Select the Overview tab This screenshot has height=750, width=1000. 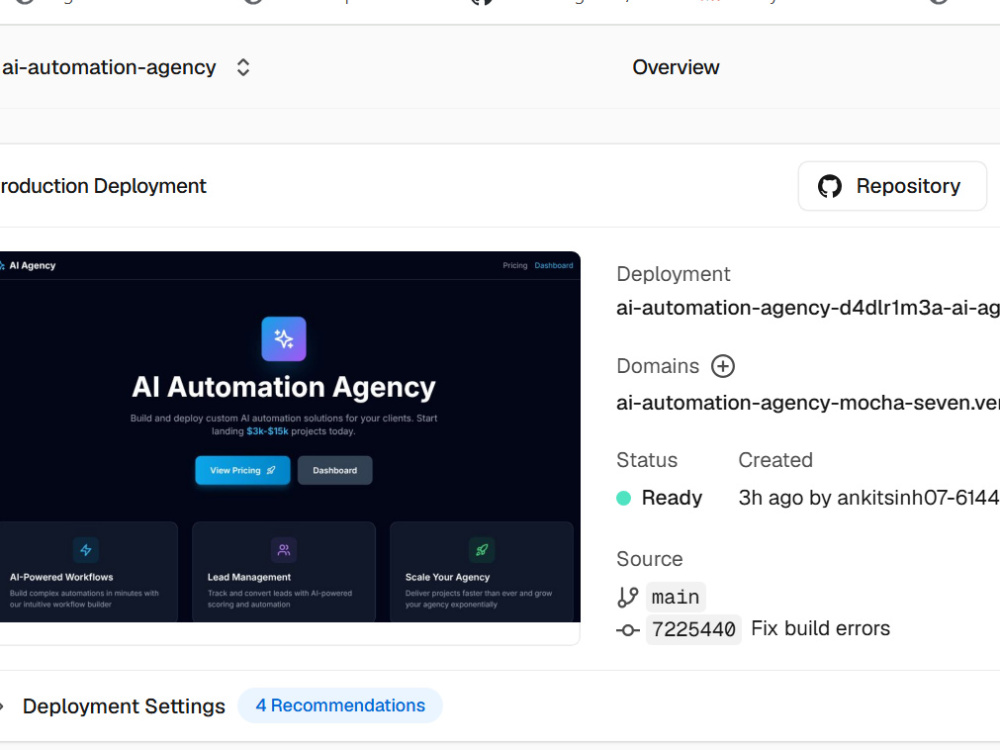(x=675, y=68)
